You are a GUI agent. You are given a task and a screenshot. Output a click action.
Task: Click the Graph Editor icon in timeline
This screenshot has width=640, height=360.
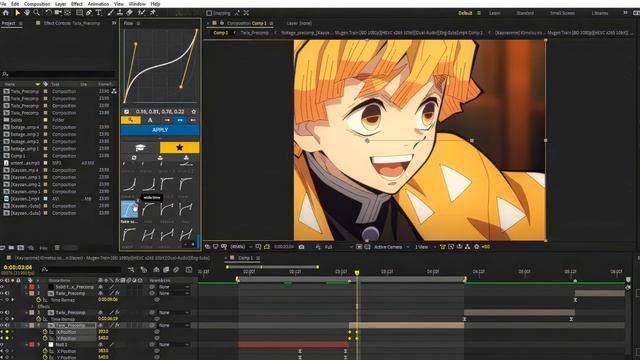point(189,269)
